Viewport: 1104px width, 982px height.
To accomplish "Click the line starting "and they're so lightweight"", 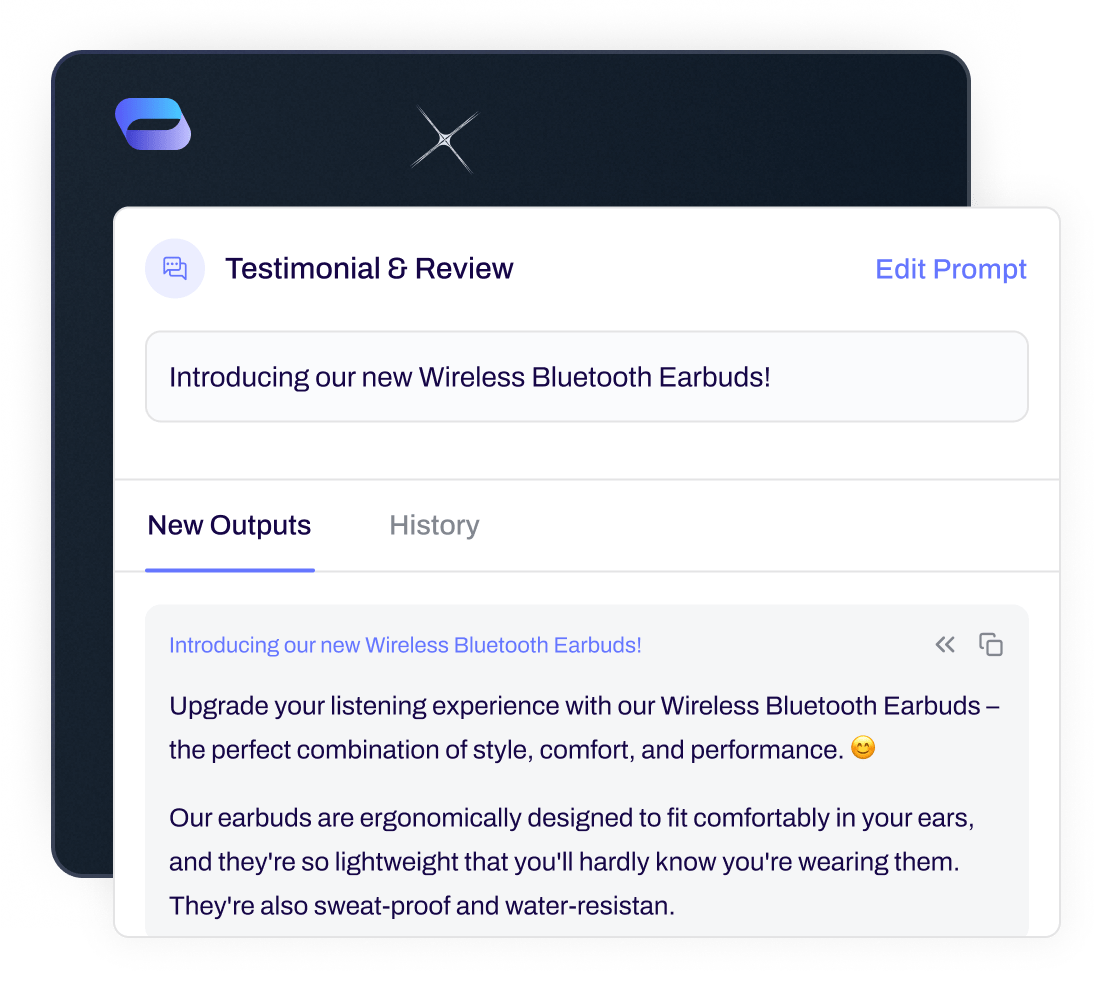I will coord(564,862).
